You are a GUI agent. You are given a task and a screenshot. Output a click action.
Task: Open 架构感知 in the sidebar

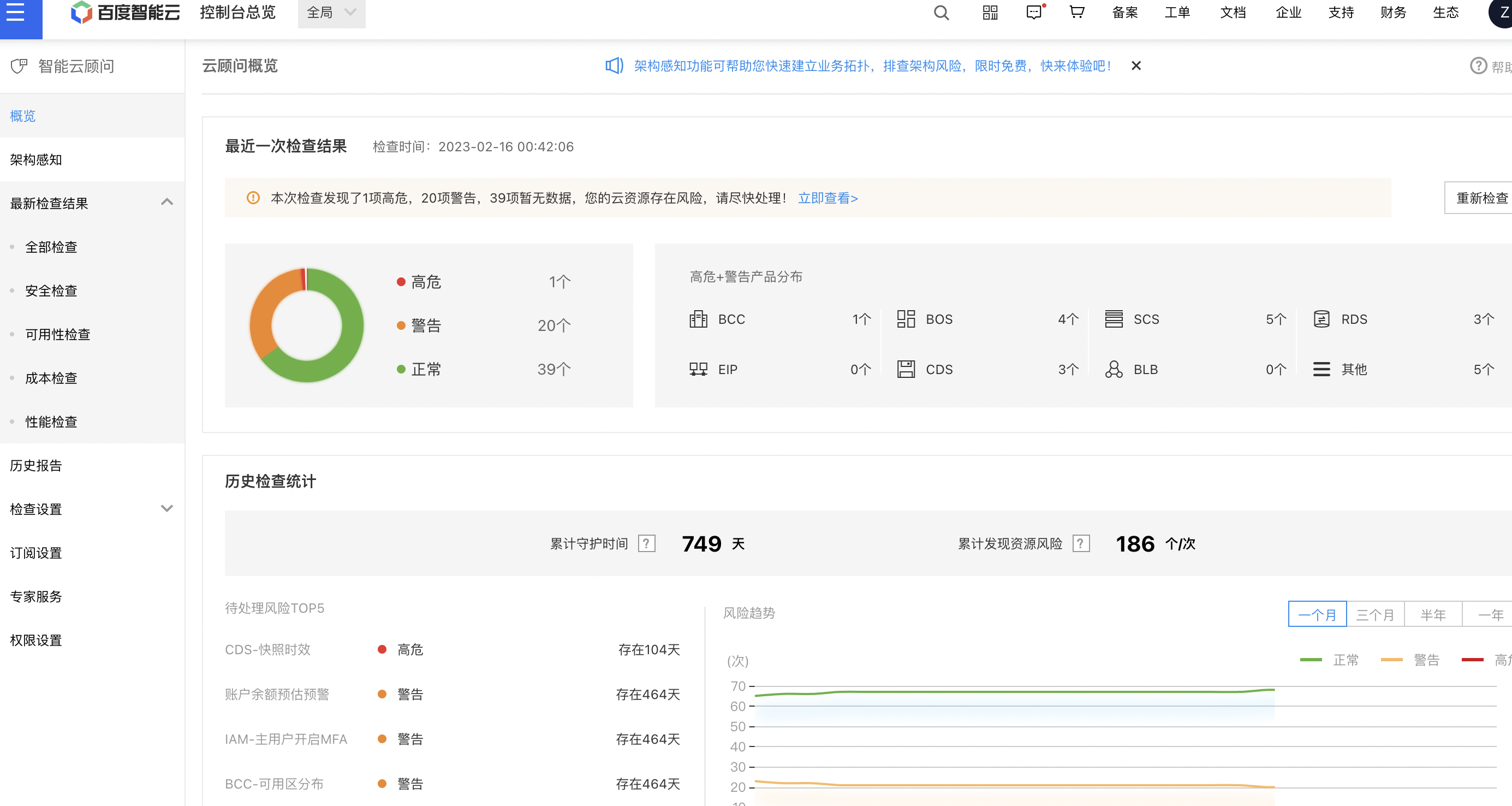(x=92, y=159)
